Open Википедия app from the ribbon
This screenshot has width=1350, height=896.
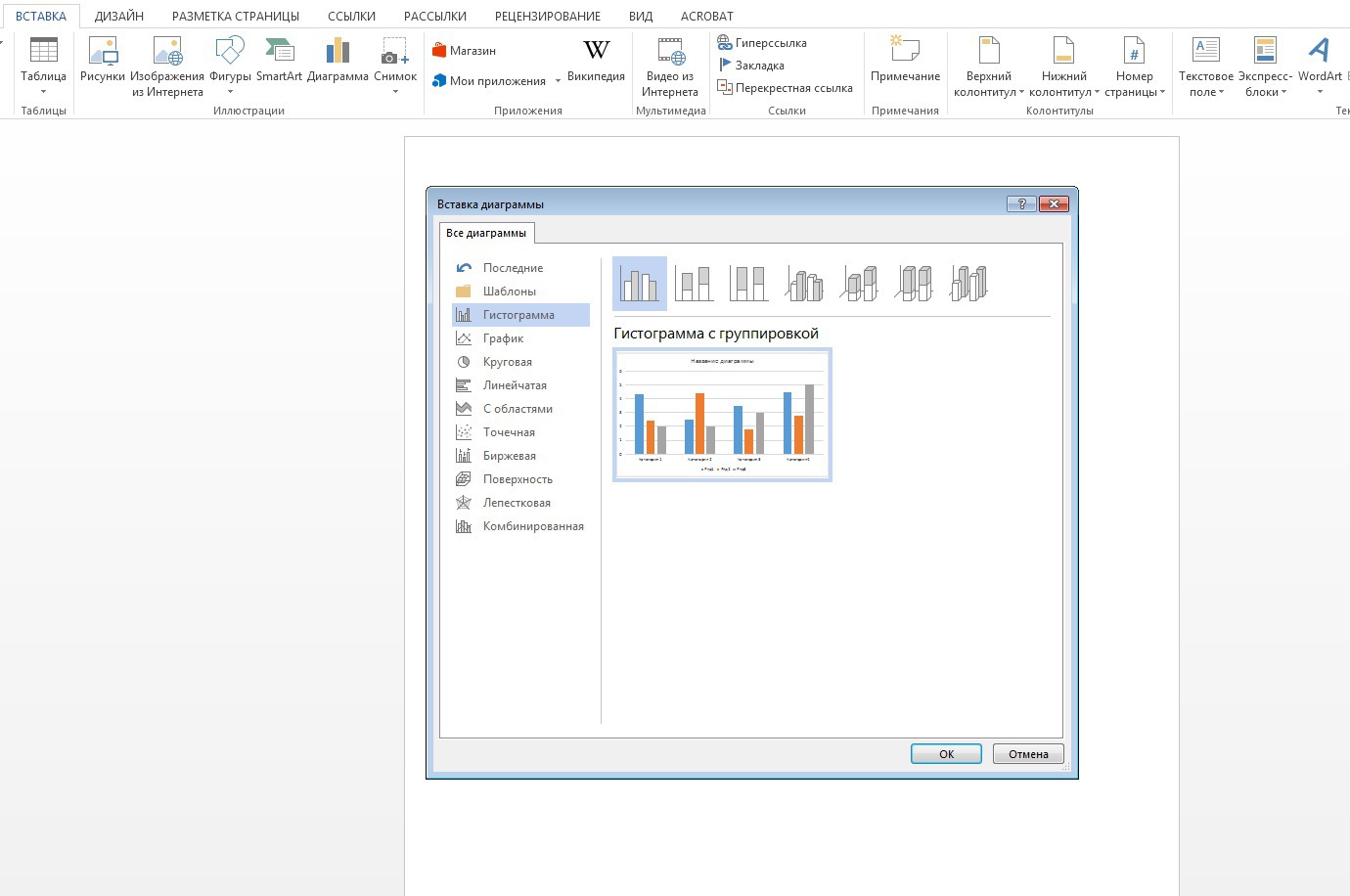tap(596, 61)
